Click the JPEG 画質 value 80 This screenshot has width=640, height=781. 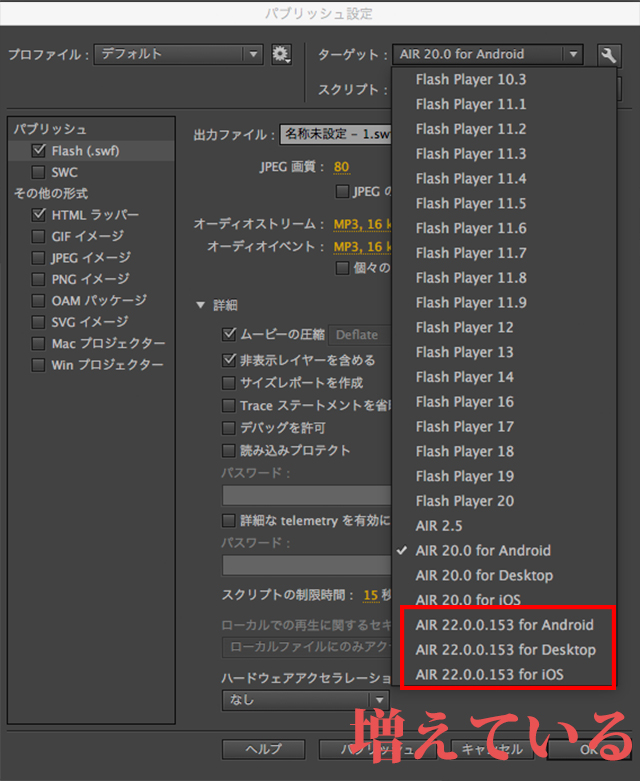tap(342, 167)
